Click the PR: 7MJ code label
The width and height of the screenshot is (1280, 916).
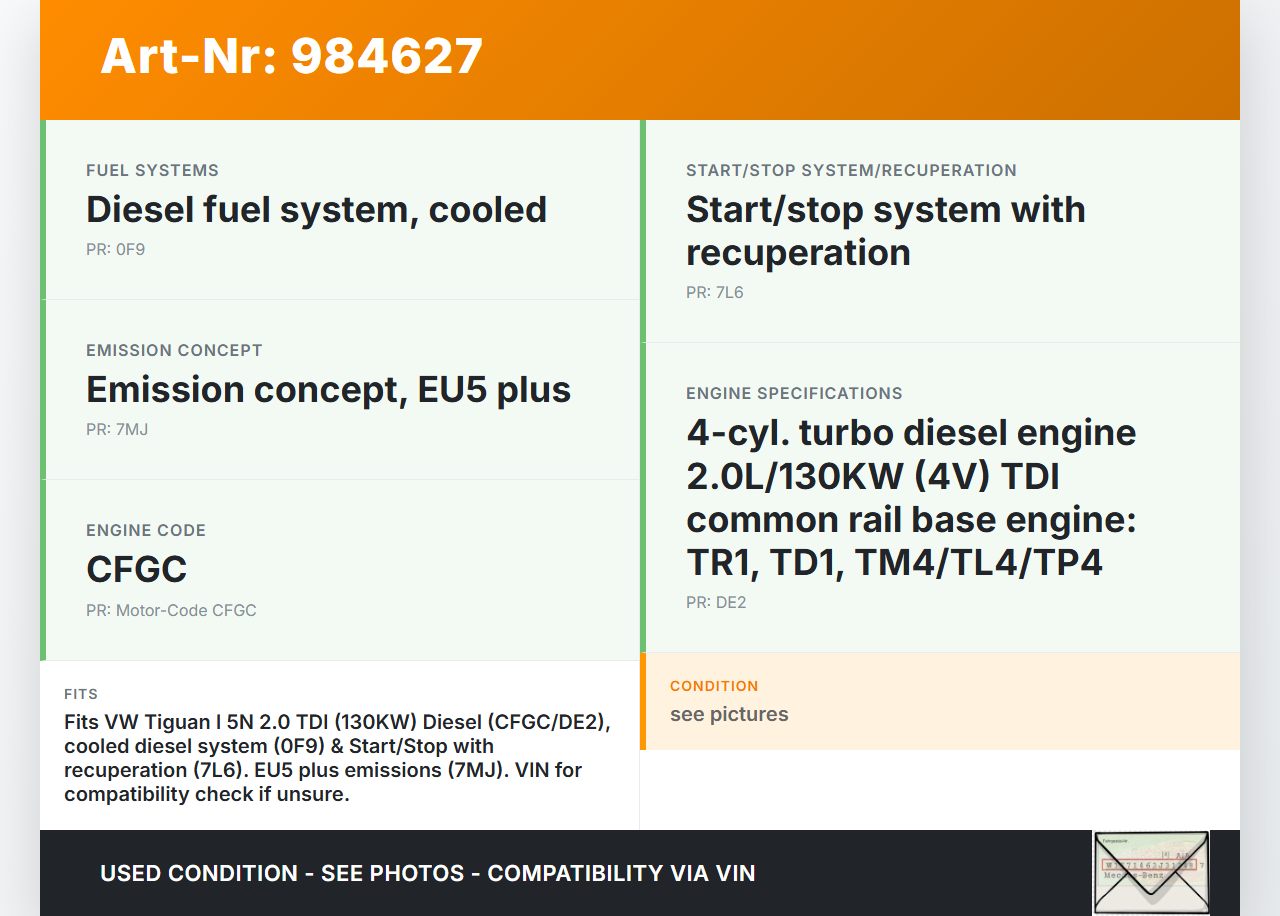[x=117, y=430]
